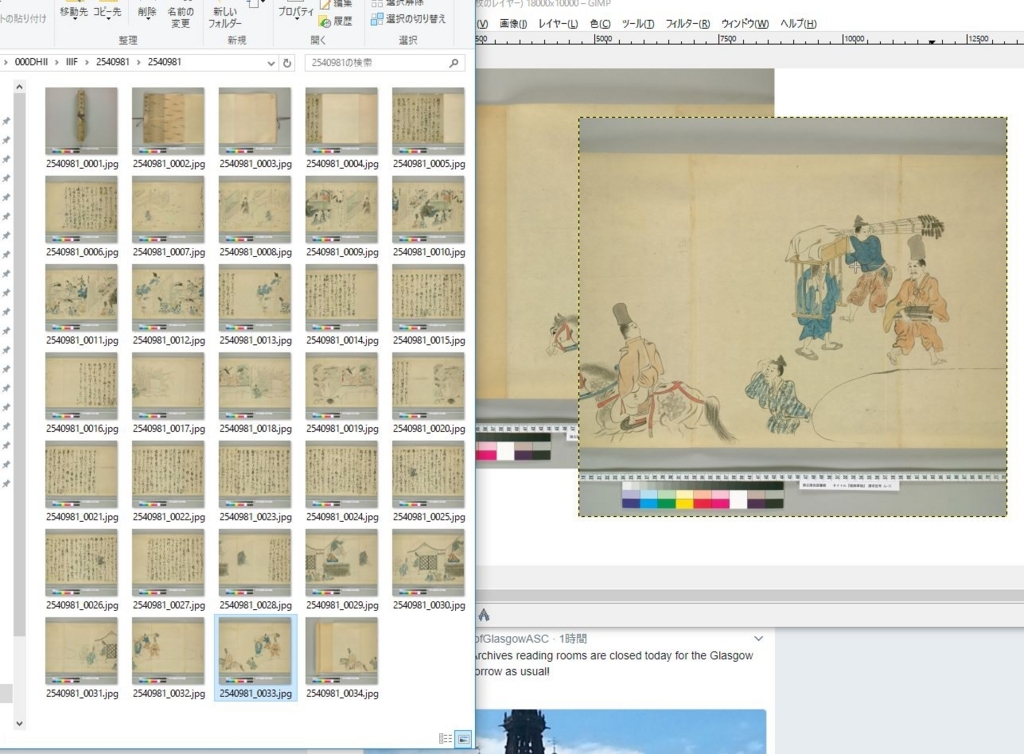Select thumbnail 2540981_0005.jpg

coord(428,121)
